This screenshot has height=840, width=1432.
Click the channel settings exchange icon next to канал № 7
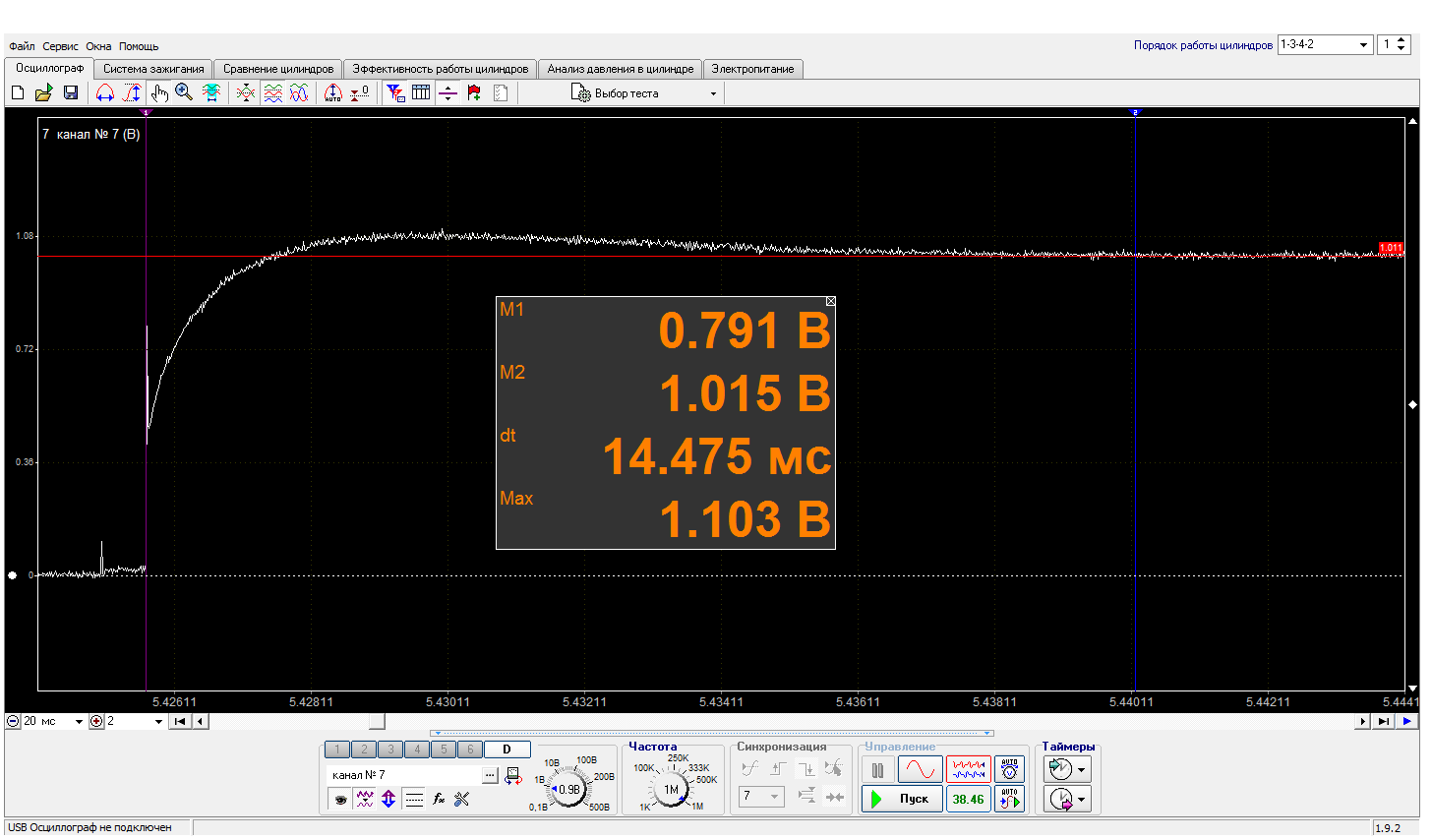click(x=513, y=776)
